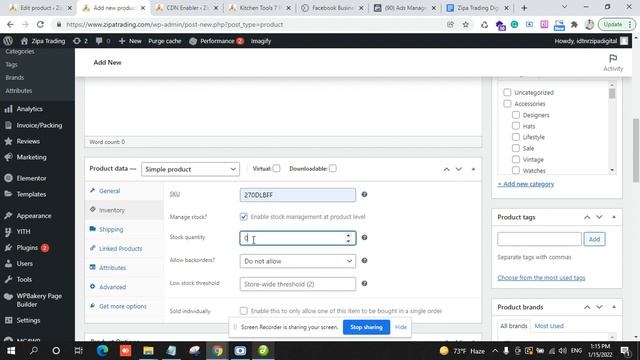
Task: Move Product brands panel down
Action: coord(599,307)
